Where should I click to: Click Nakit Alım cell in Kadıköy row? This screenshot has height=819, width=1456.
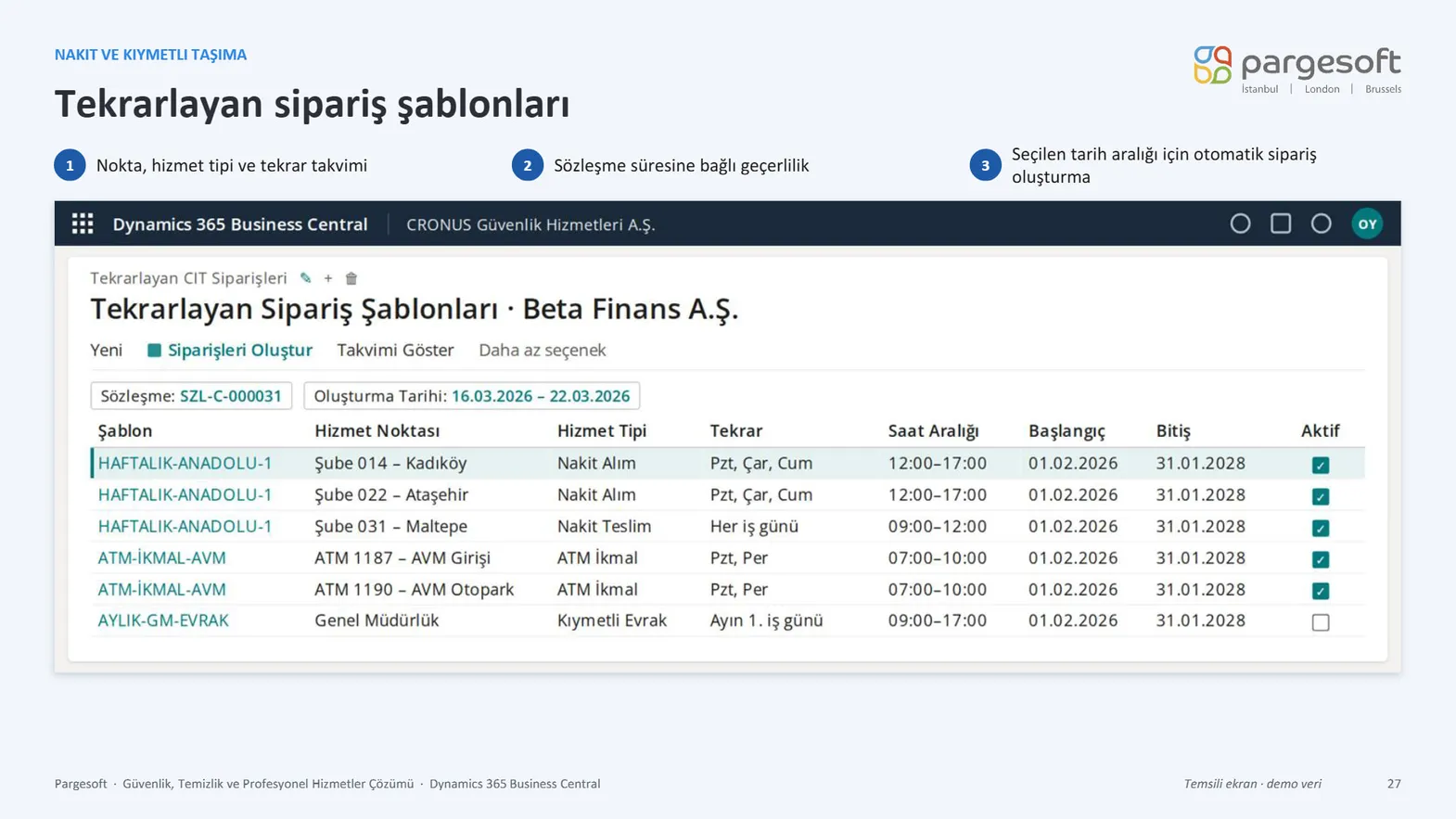(596, 463)
